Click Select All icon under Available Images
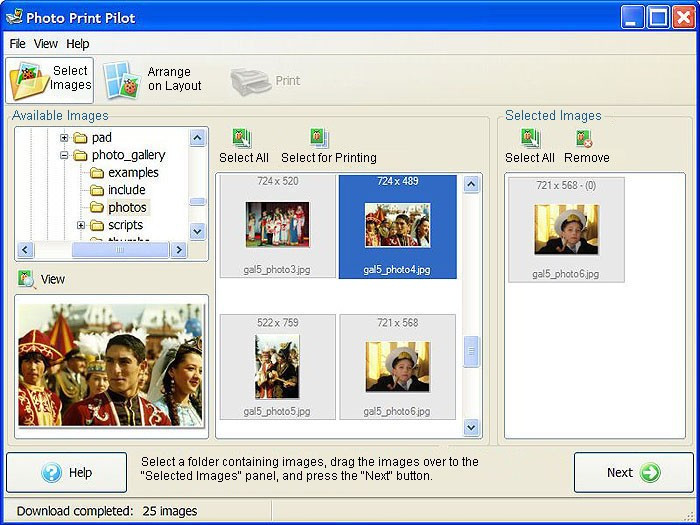 (x=242, y=138)
